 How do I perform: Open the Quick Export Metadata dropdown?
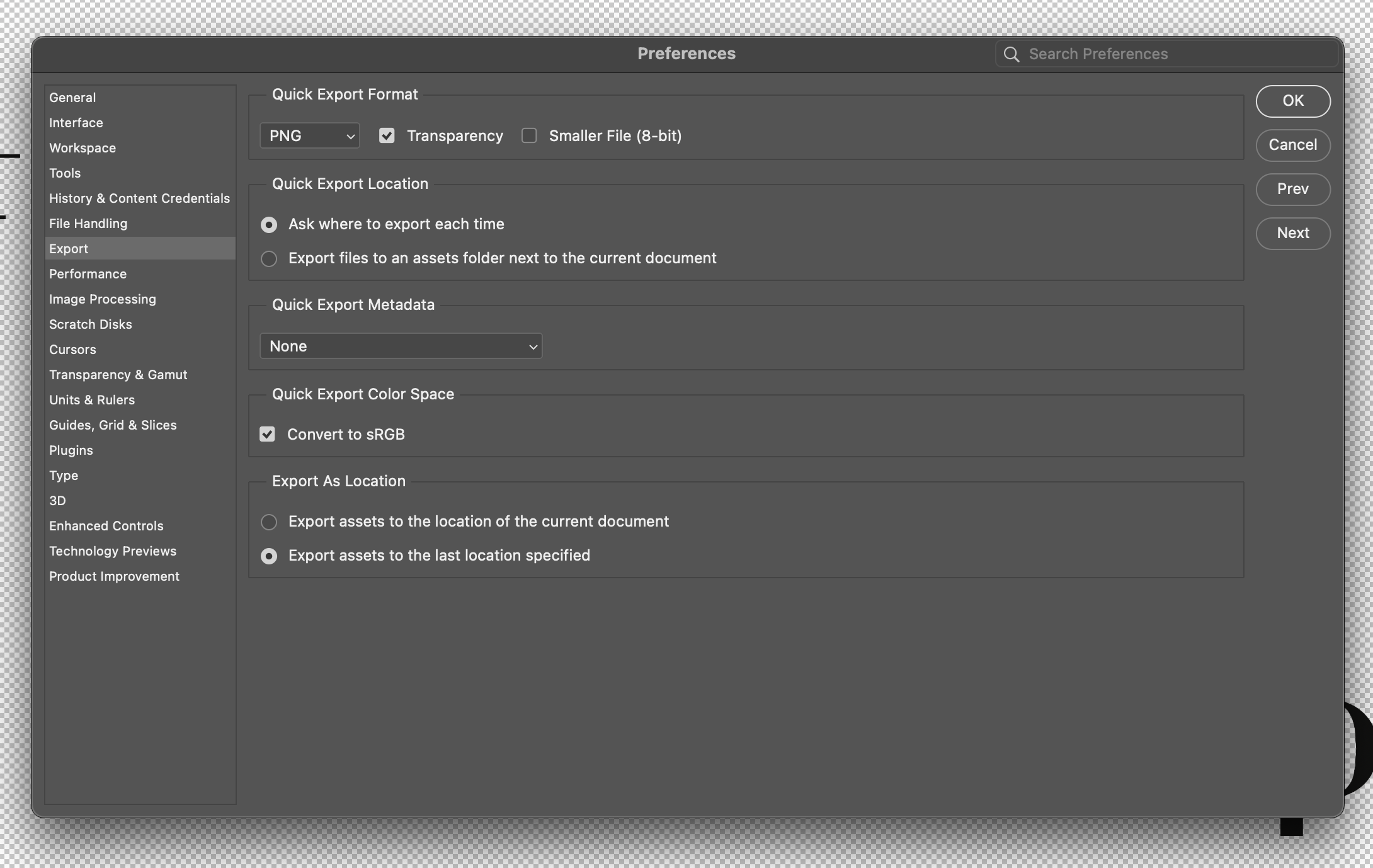[x=400, y=345]
